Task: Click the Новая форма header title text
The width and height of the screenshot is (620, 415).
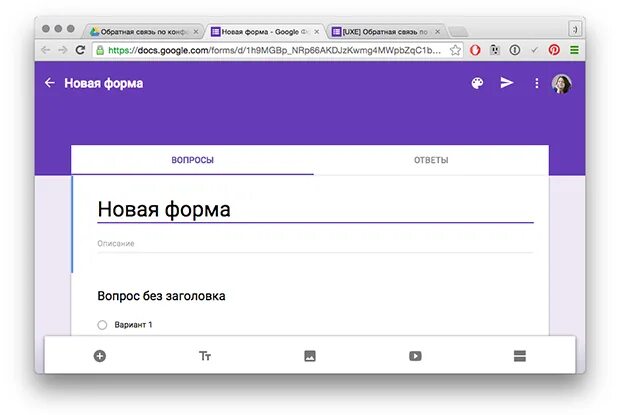Action: 104,83
